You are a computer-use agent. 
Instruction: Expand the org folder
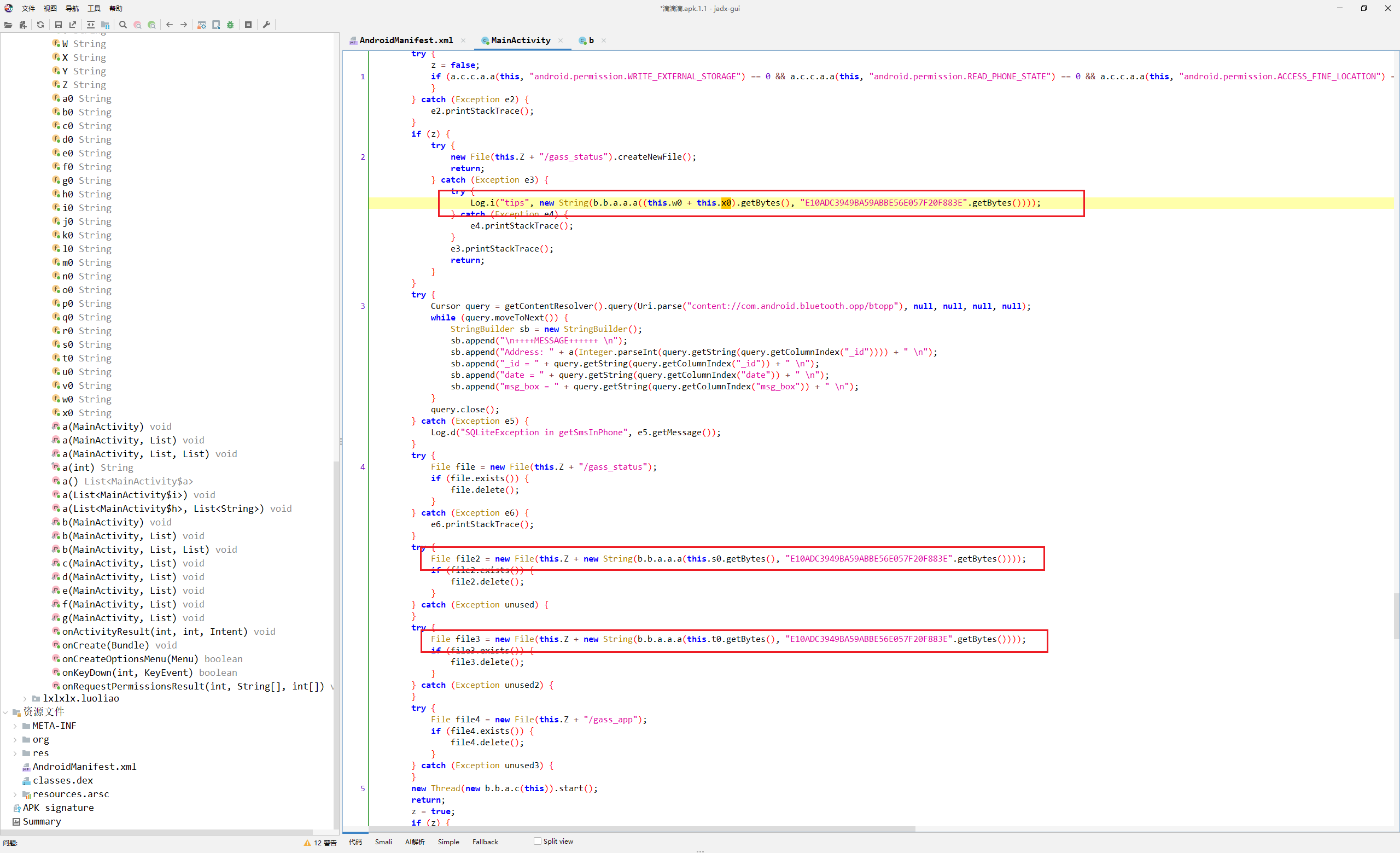(15, 739)
